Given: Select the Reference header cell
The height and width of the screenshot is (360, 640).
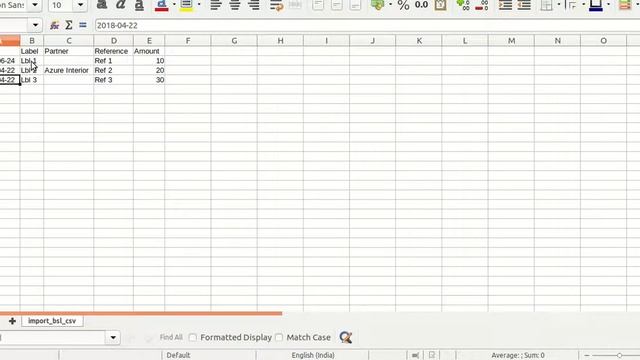Looking at the screenshot, I should click(113, 51).
